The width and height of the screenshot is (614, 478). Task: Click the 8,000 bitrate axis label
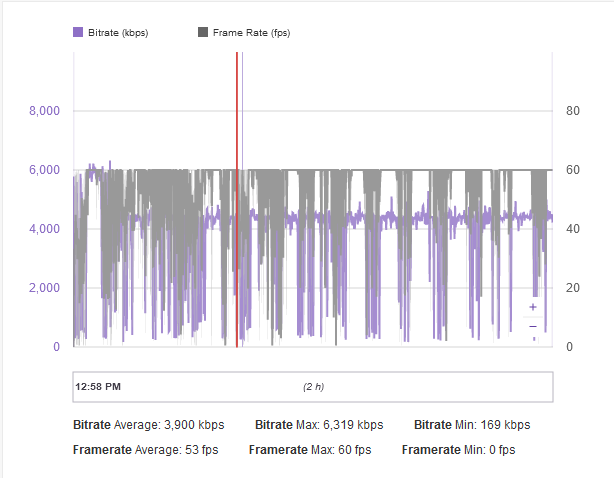pos(44,111)
